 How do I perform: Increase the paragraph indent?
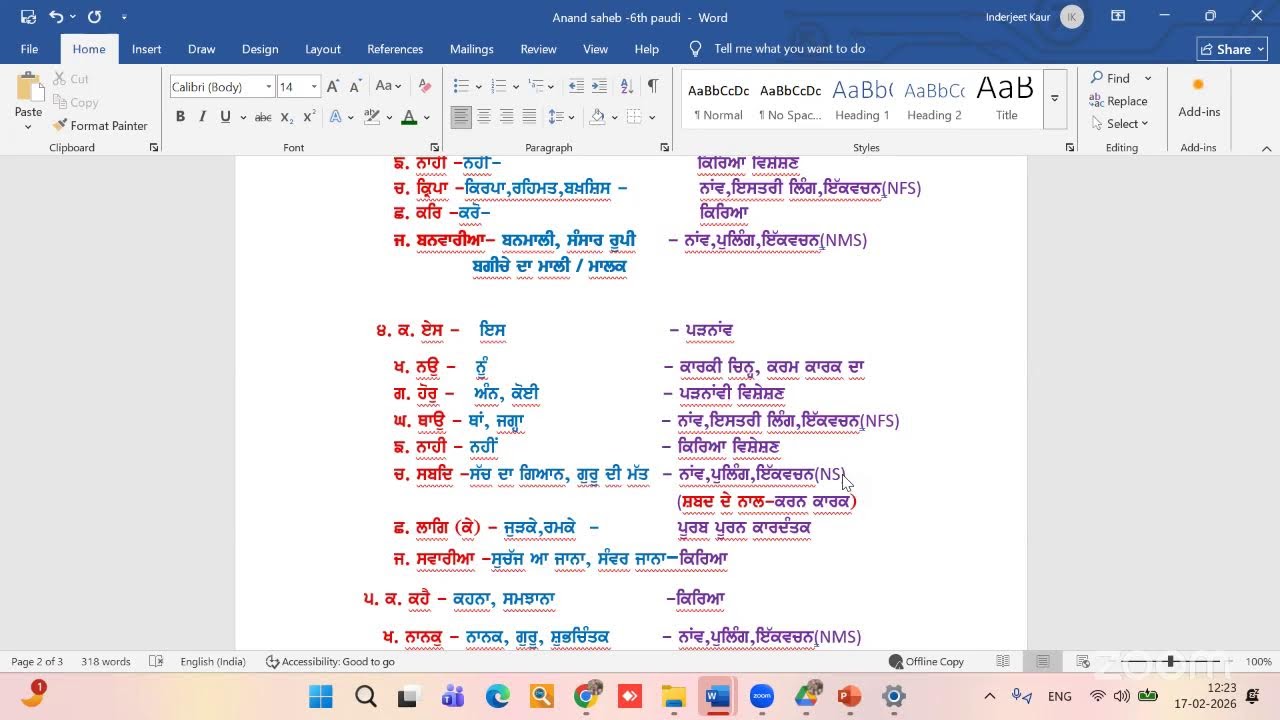[x=599, y=87]
